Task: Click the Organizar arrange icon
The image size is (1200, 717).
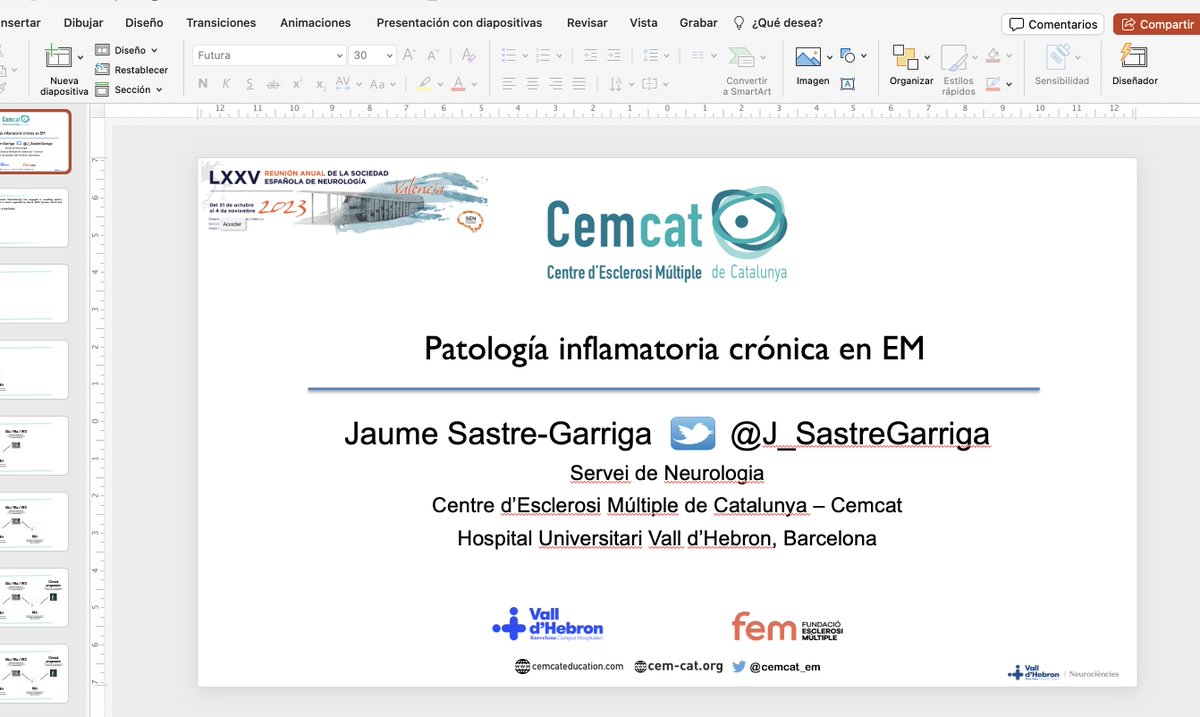Action: tap(905, 57)
